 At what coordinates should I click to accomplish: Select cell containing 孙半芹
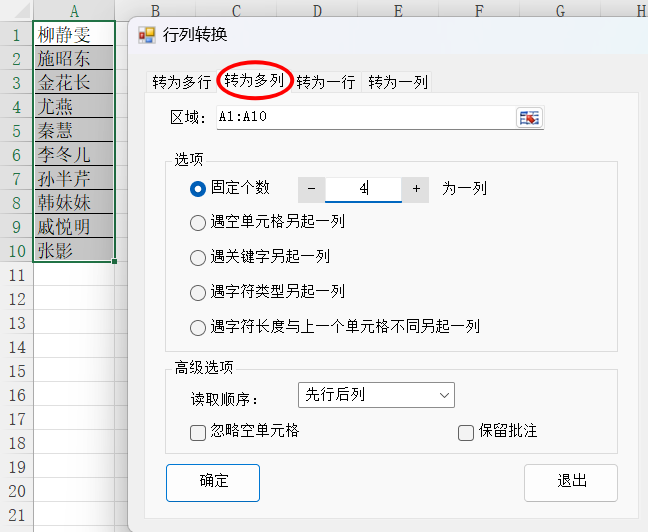pos(74,178)
